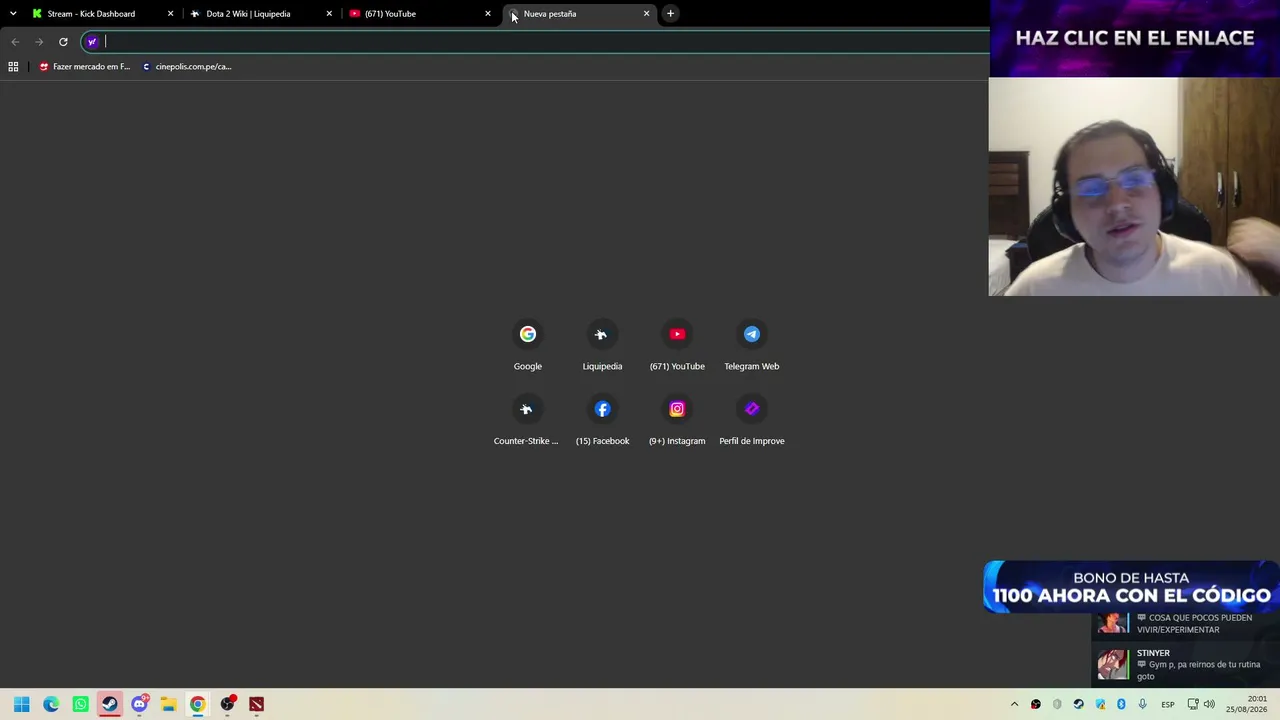Click the Bluetooth tray icon

pos(1121,704)
